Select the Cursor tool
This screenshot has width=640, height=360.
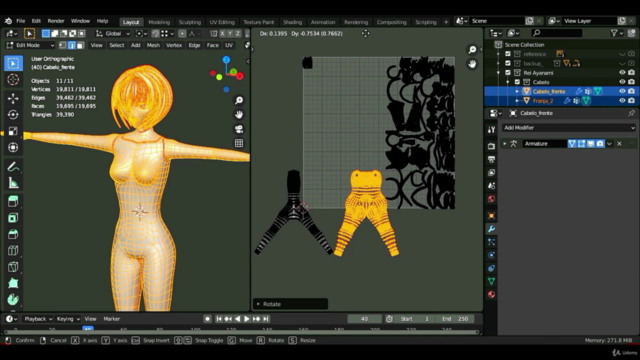pyautogui.click(x=13, y=80)
